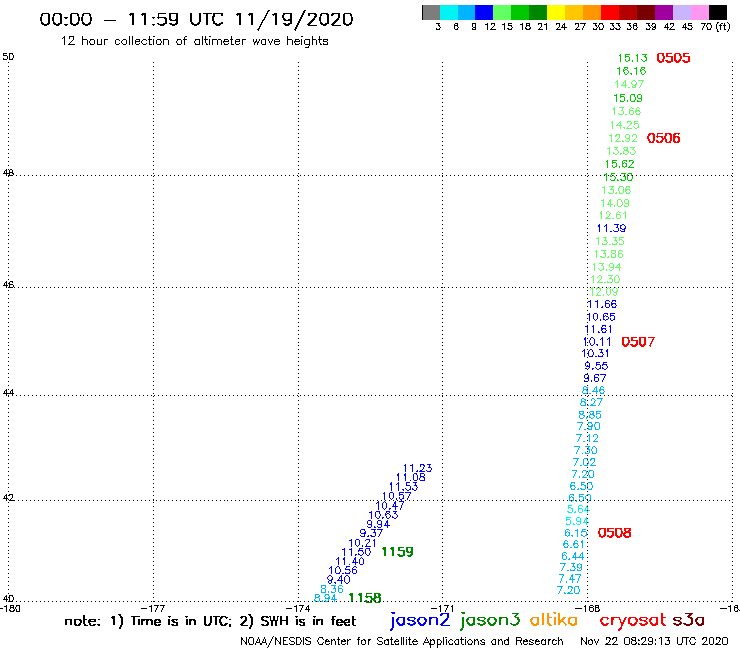Click the note about UTC and SWH
The height and width of the screenshot is (650, 740).
210,621
